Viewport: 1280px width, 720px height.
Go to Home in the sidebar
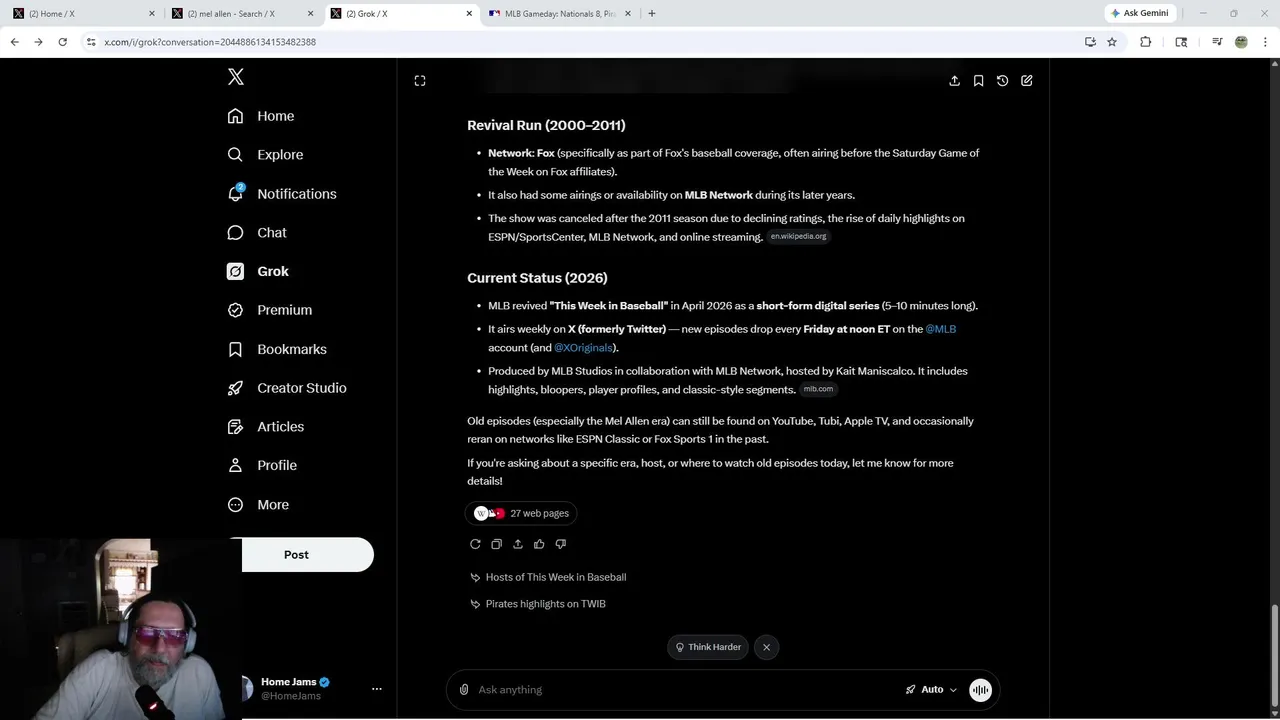261,116
